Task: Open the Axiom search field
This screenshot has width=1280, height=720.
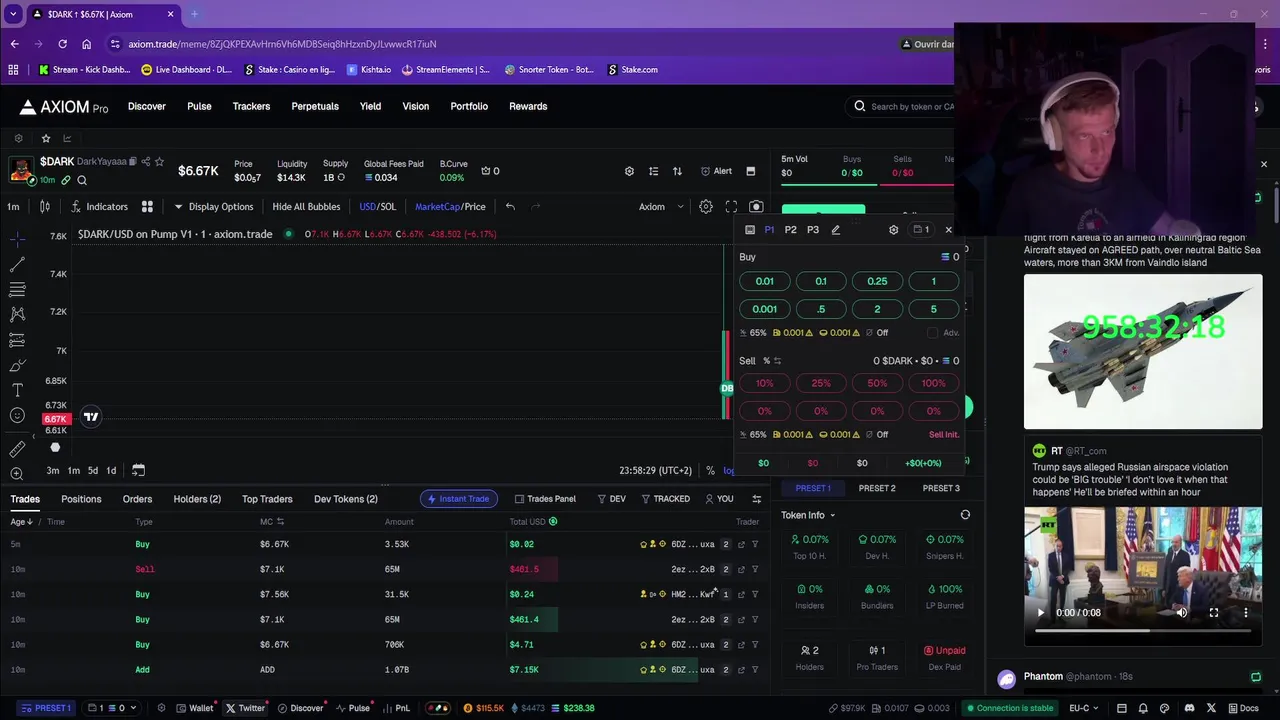Action: tap(905, 106)
